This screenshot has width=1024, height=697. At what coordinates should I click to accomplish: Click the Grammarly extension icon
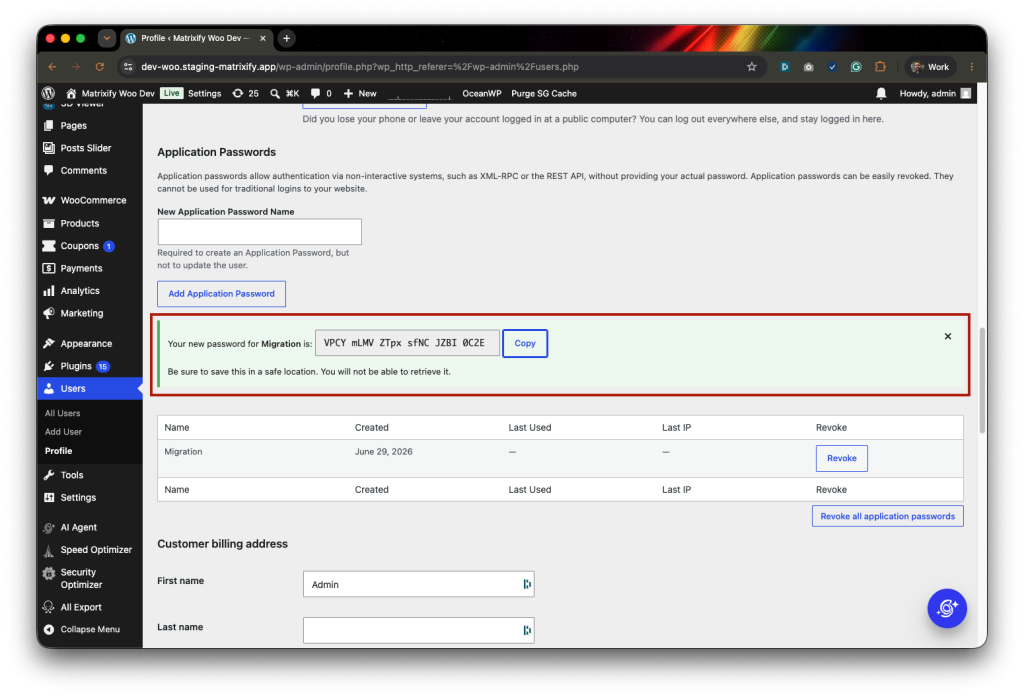[856, 67]
